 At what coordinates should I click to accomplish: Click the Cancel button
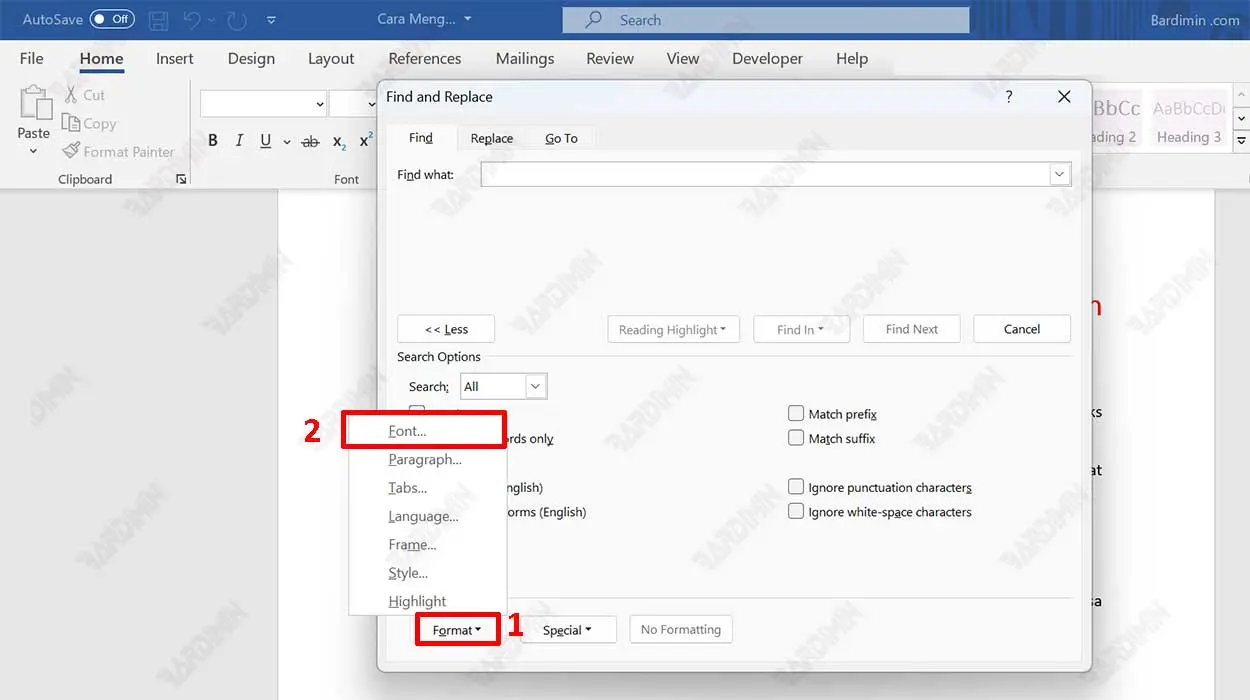pos(1022,329)
